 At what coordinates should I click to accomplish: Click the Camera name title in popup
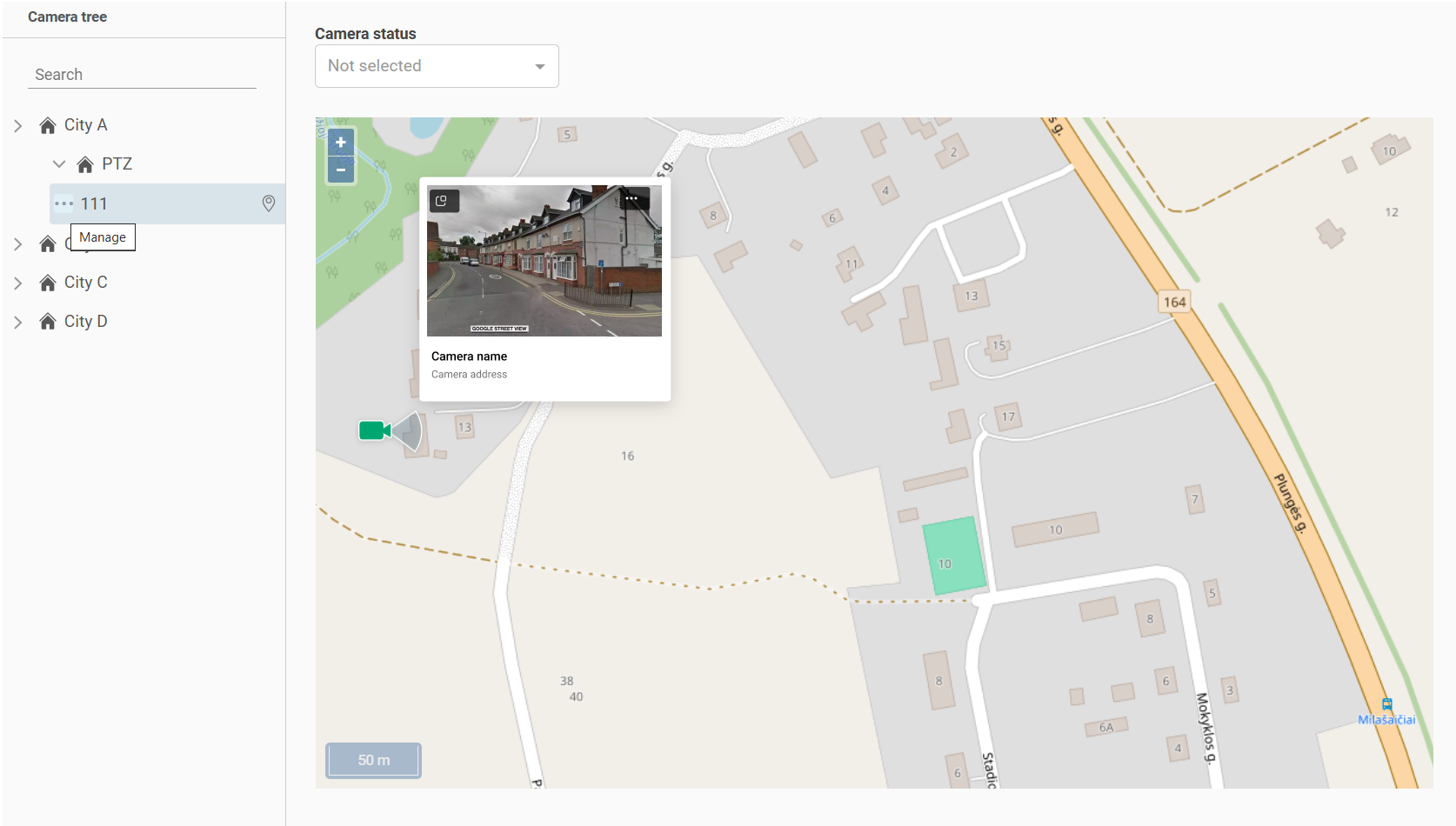coord(469,356)
